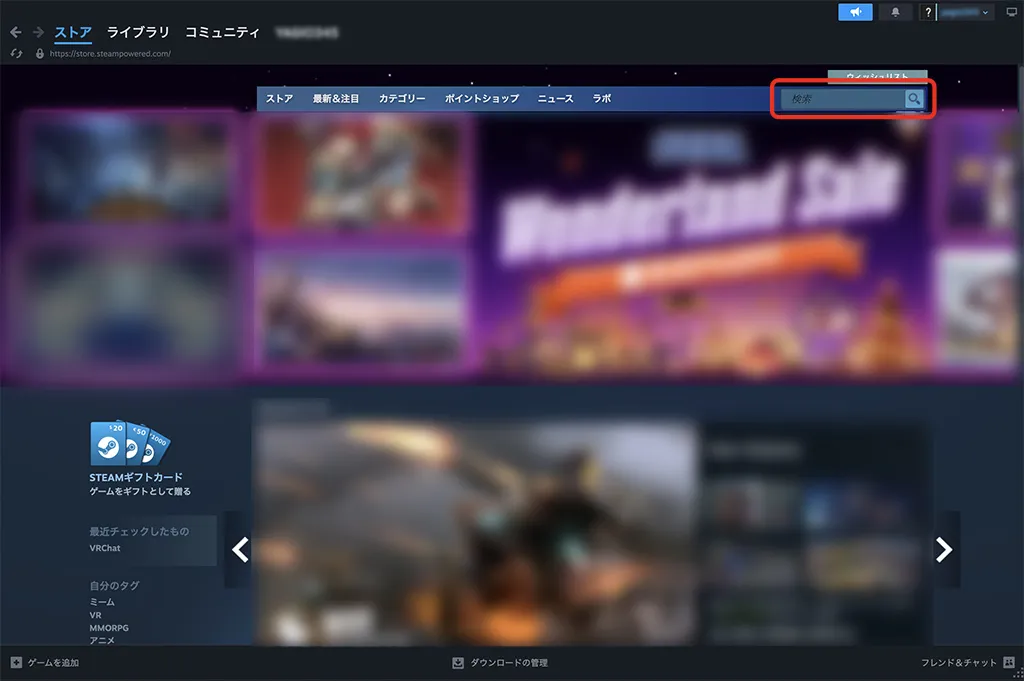
Task: Click the ダウンロードの管理 download icon
Action: click(458, 663)
